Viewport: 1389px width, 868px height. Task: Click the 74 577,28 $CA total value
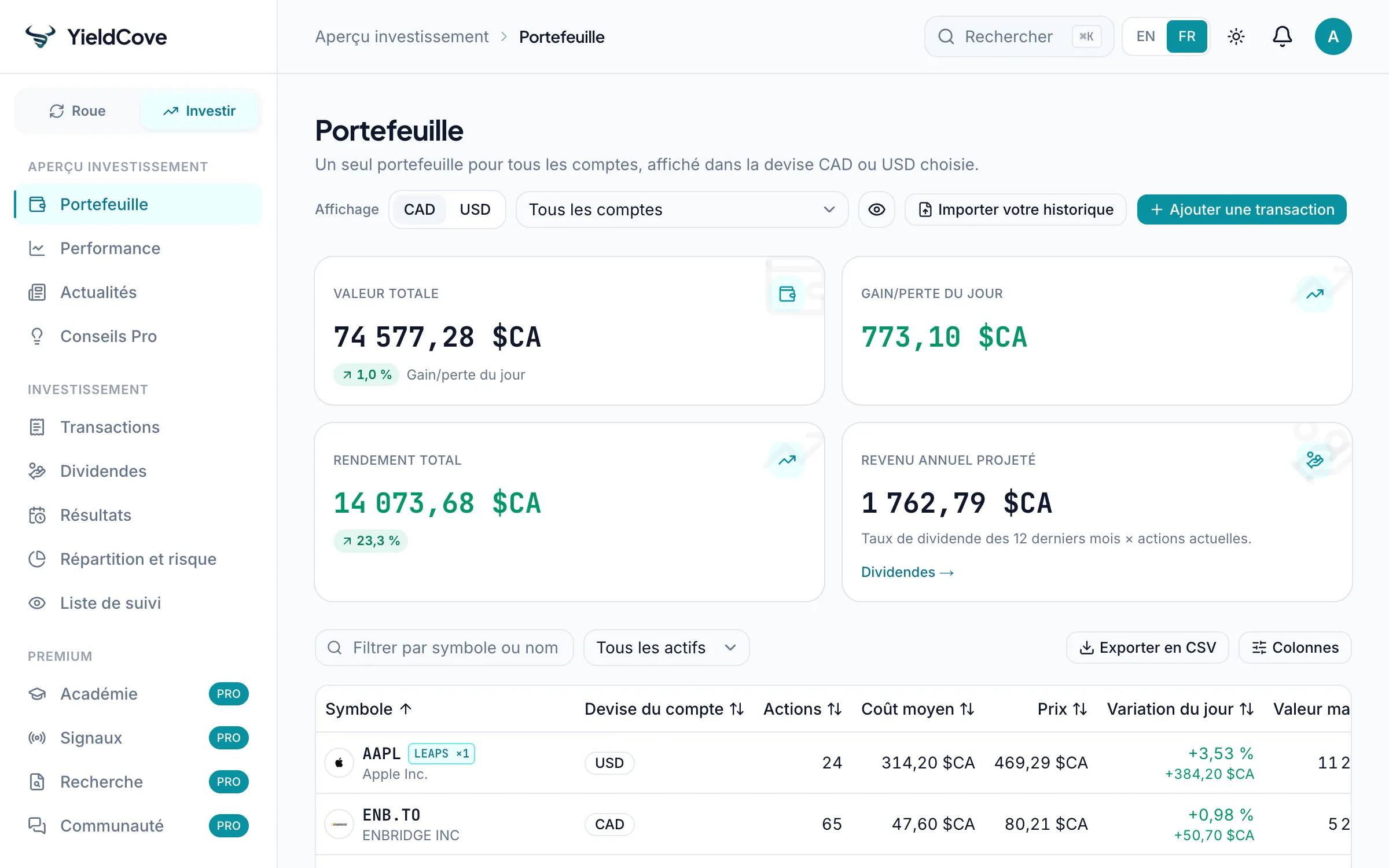click(438, 337)
